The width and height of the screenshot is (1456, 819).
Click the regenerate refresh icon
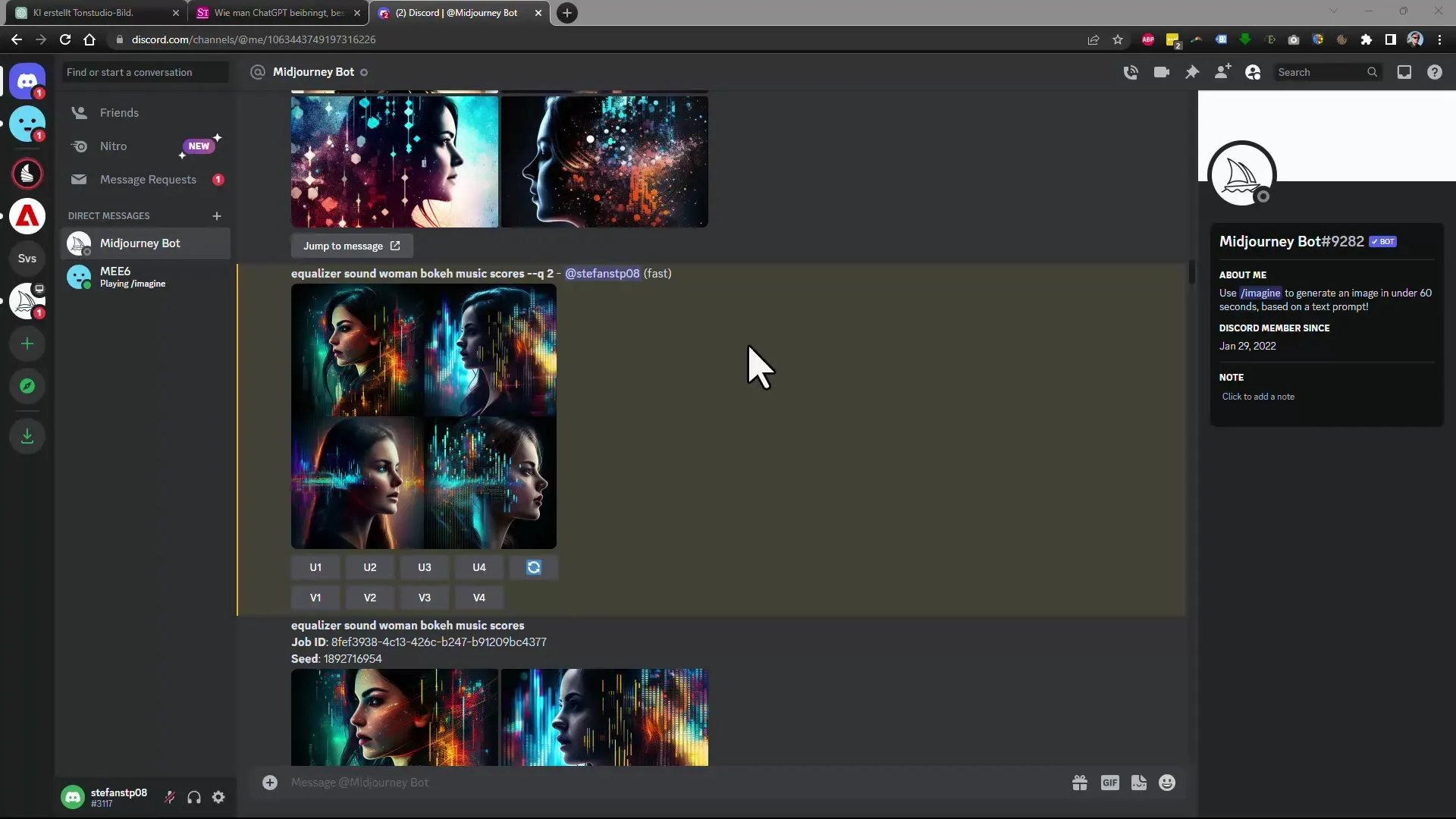[534, 567]
